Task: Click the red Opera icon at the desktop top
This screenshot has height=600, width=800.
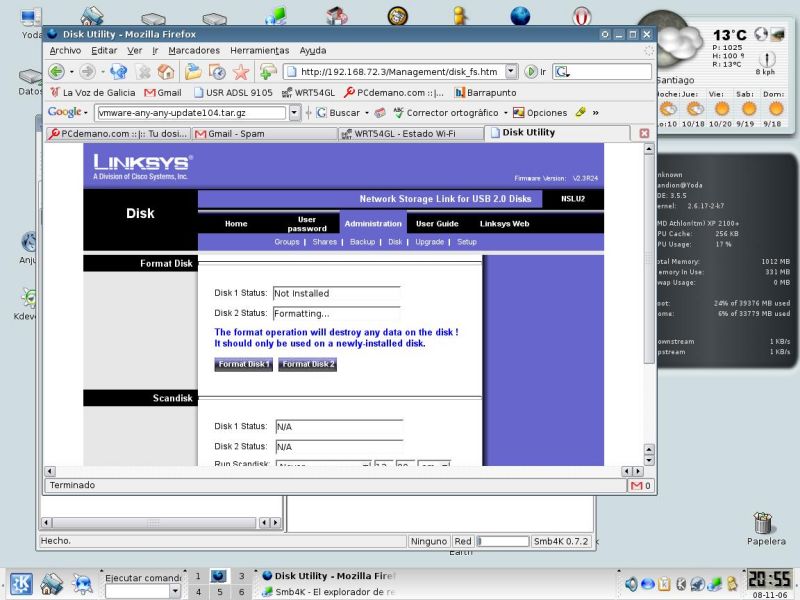Action: 581,16
